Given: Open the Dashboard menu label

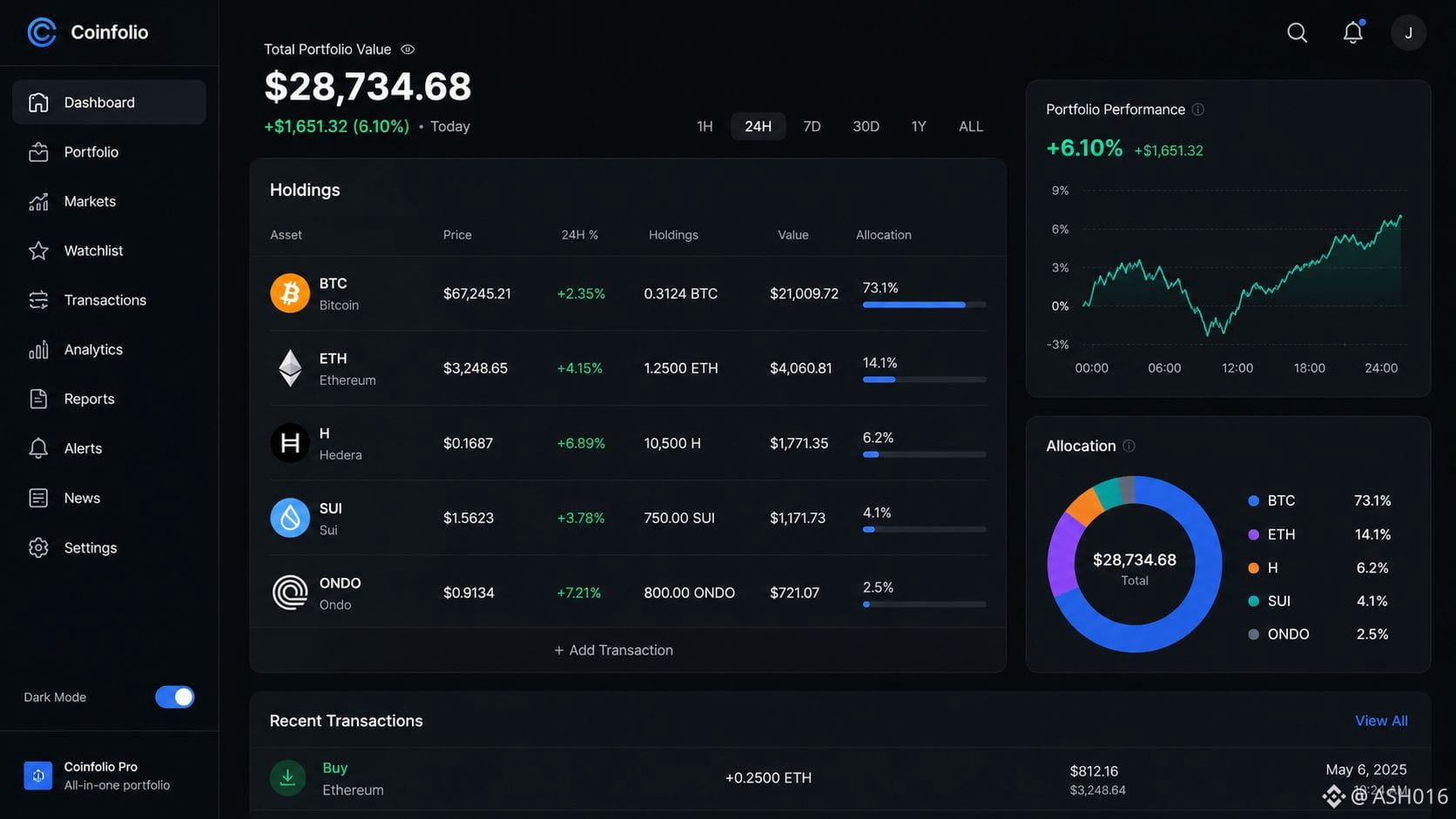Looking at the screenshot, I should coord(99,103).
